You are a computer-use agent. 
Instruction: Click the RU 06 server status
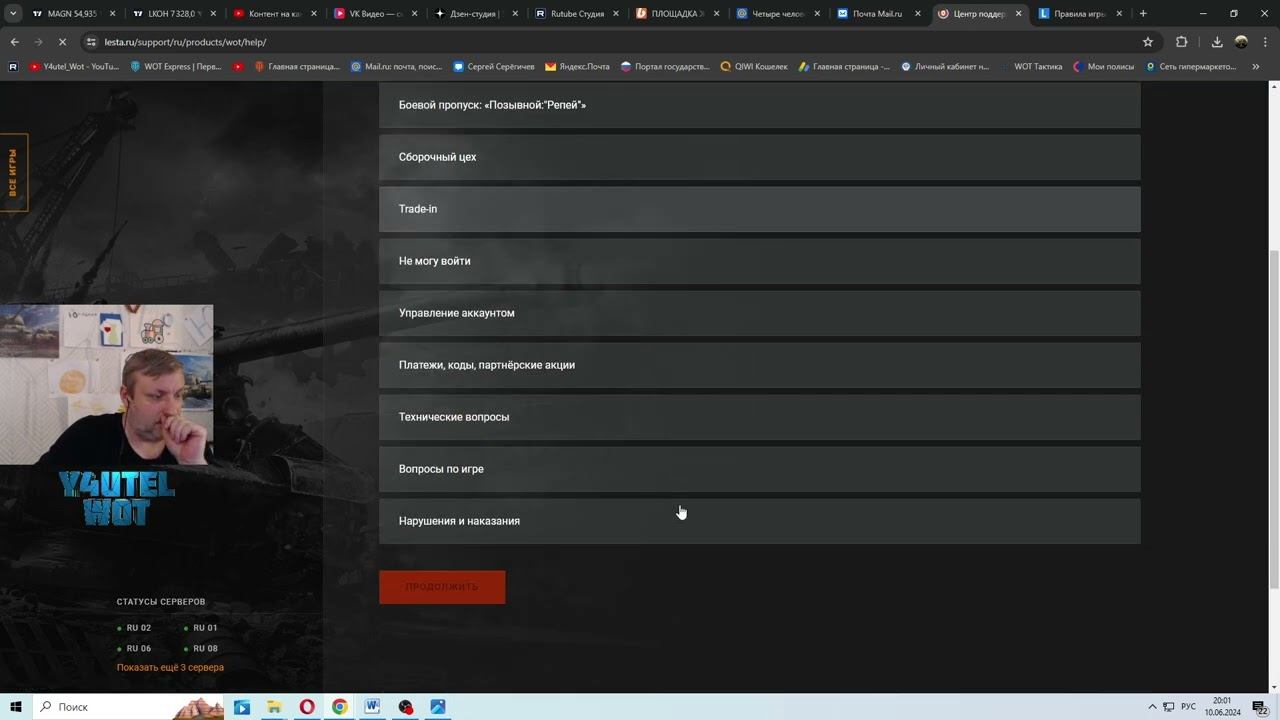pos(134,648)
